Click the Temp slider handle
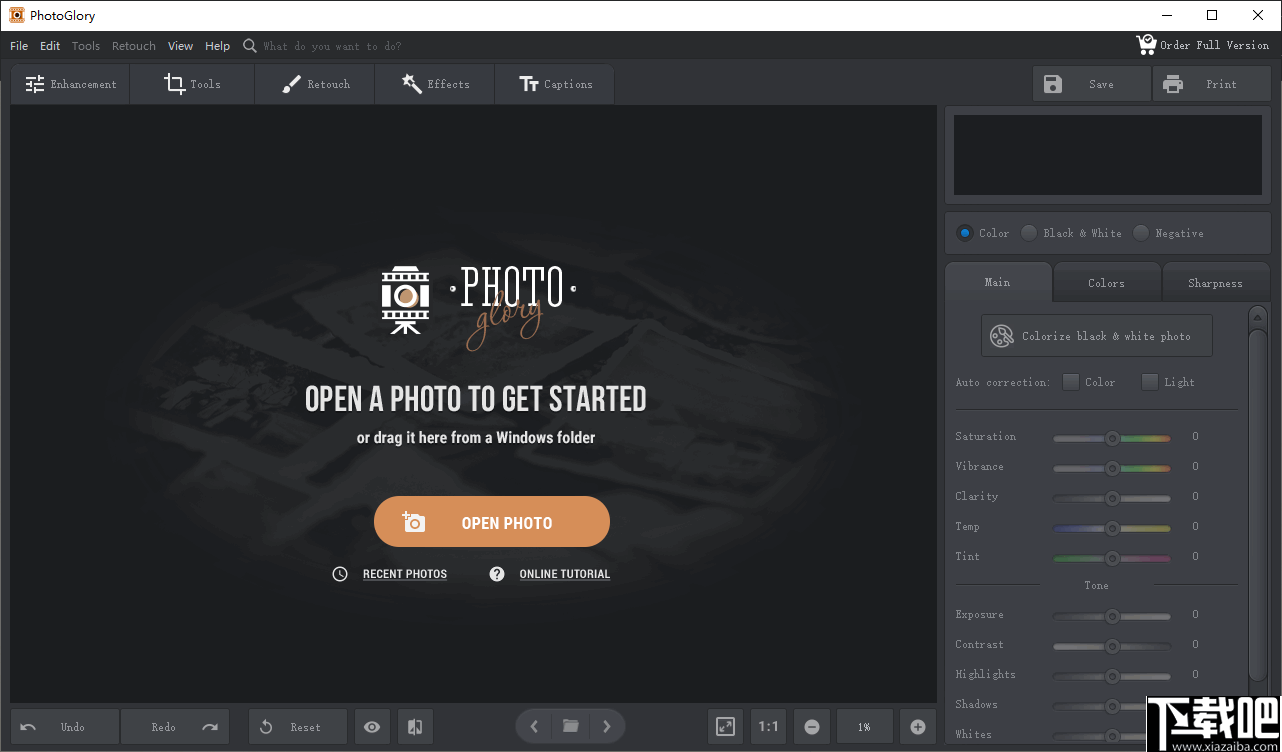Image resolution: width=1282 pixels, height=752 pixels. tap(1112, 528)
